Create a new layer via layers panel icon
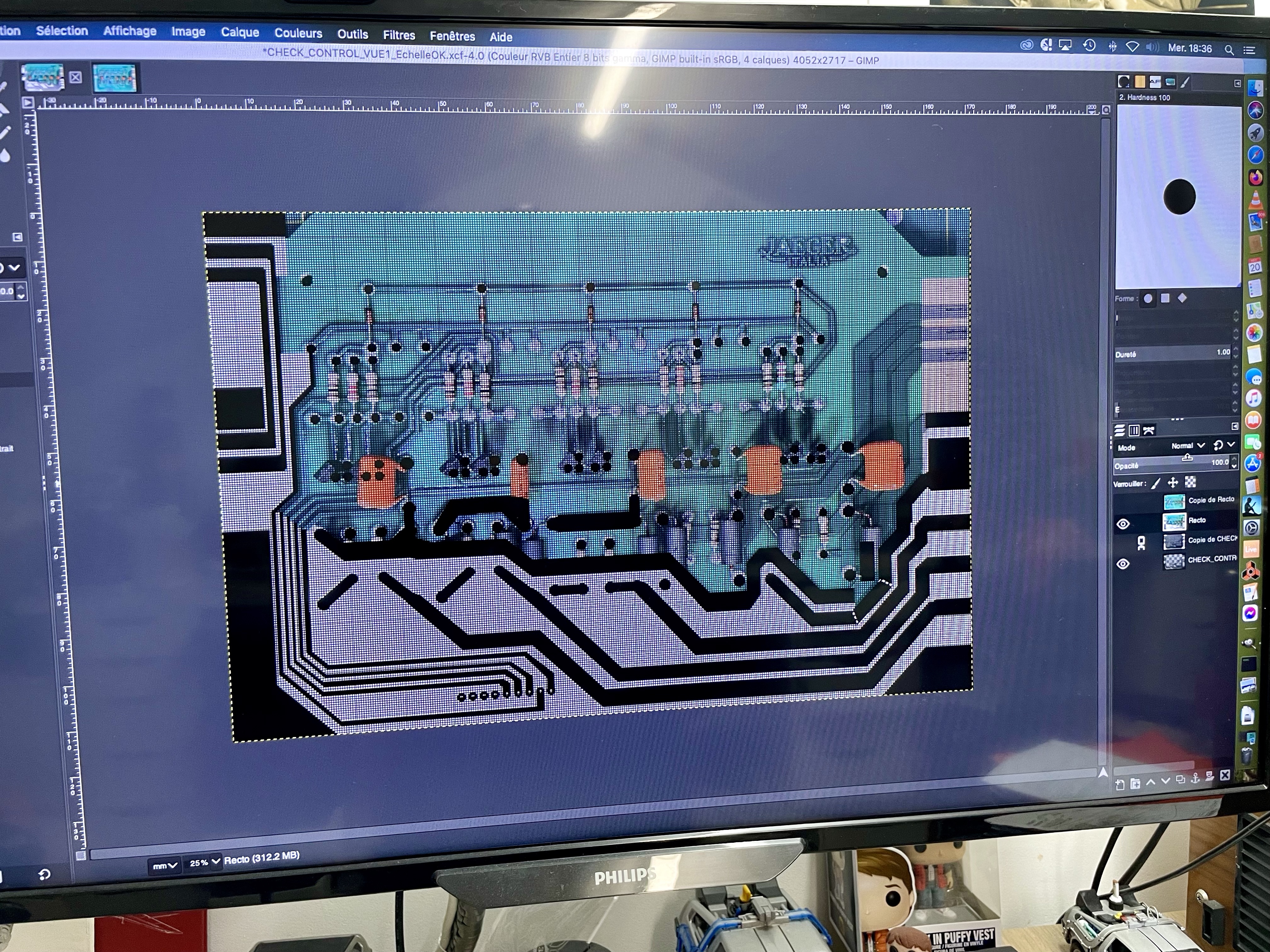Image resolution: width=1270 pixels, height=952 pixels. point(1120,785)
